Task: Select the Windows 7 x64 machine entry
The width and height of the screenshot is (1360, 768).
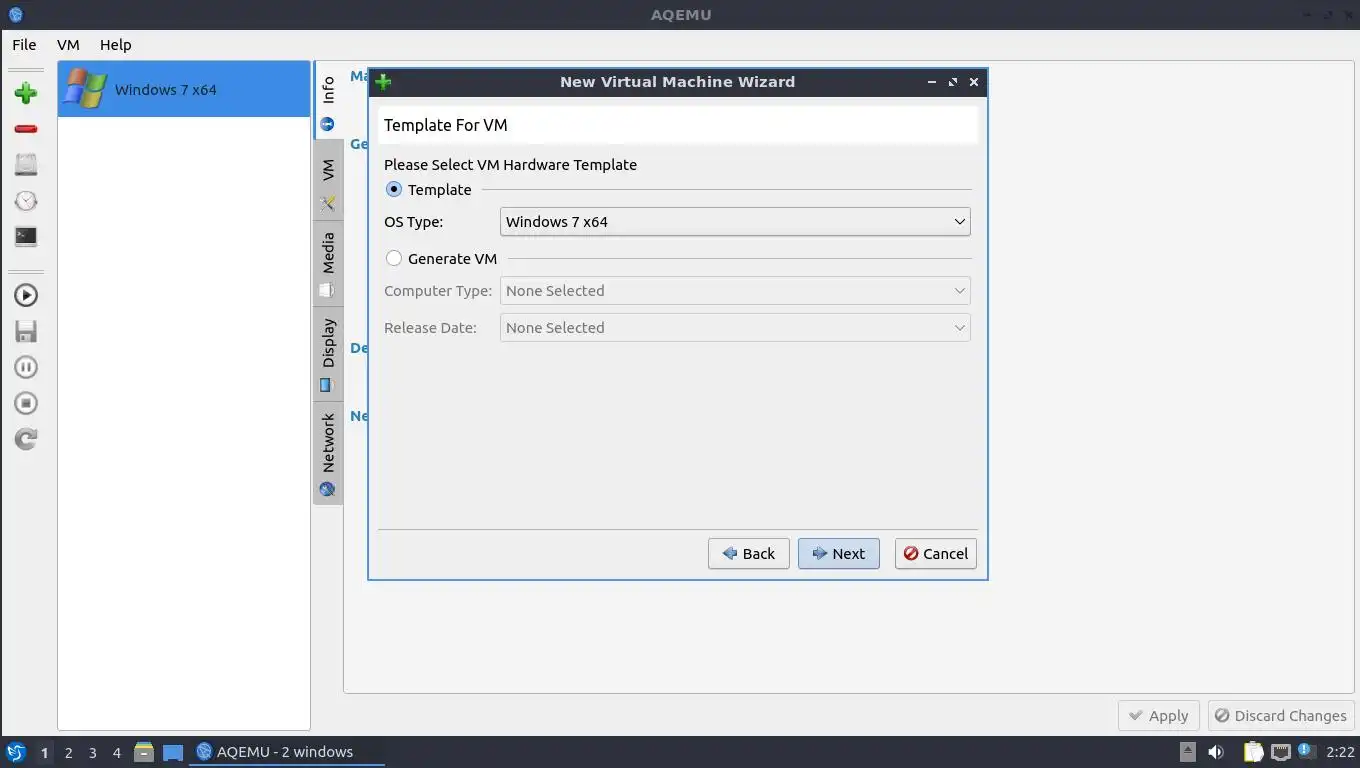Action: (184, 89)
